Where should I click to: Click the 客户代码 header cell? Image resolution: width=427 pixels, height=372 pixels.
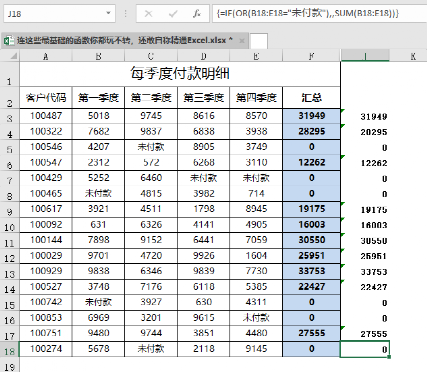tap(46, 98)
